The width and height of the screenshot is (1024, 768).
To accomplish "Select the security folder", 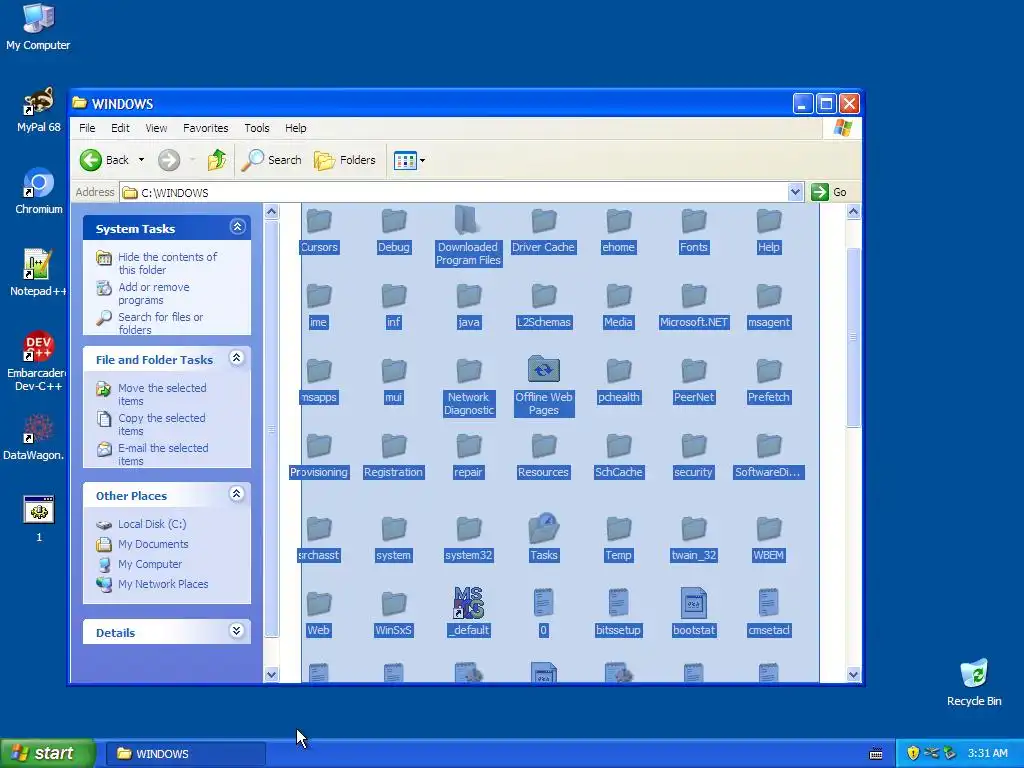I will (694, 456).
